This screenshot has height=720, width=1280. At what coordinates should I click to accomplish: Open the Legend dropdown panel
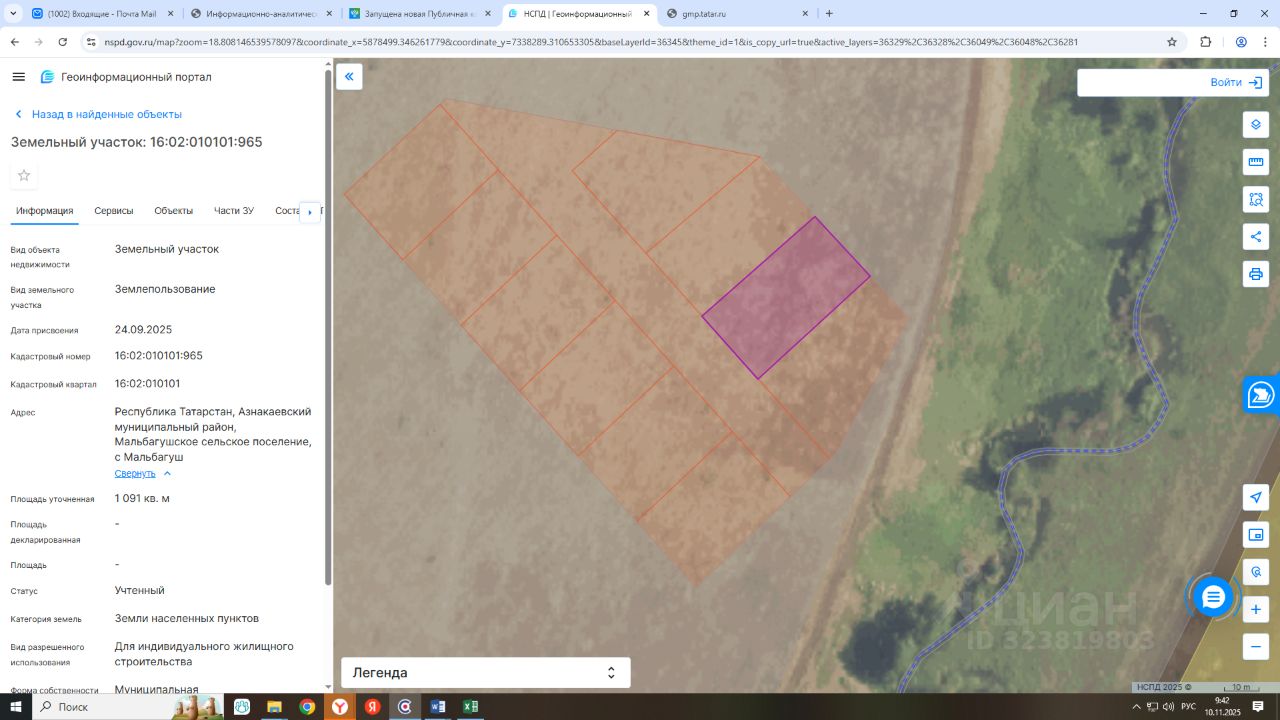pos(486,673)
